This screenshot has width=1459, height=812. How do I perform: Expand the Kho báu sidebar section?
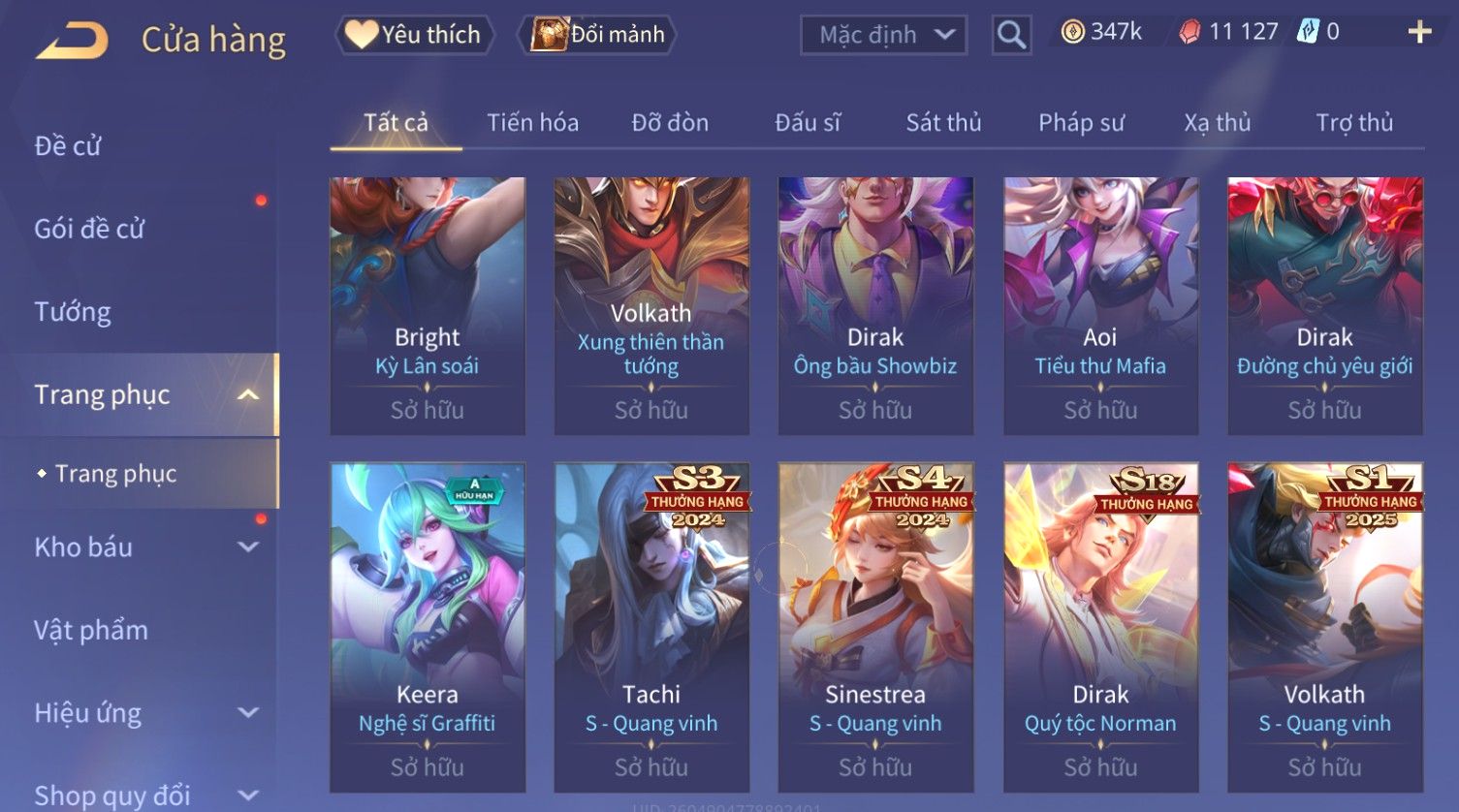[x=248, y=547]
